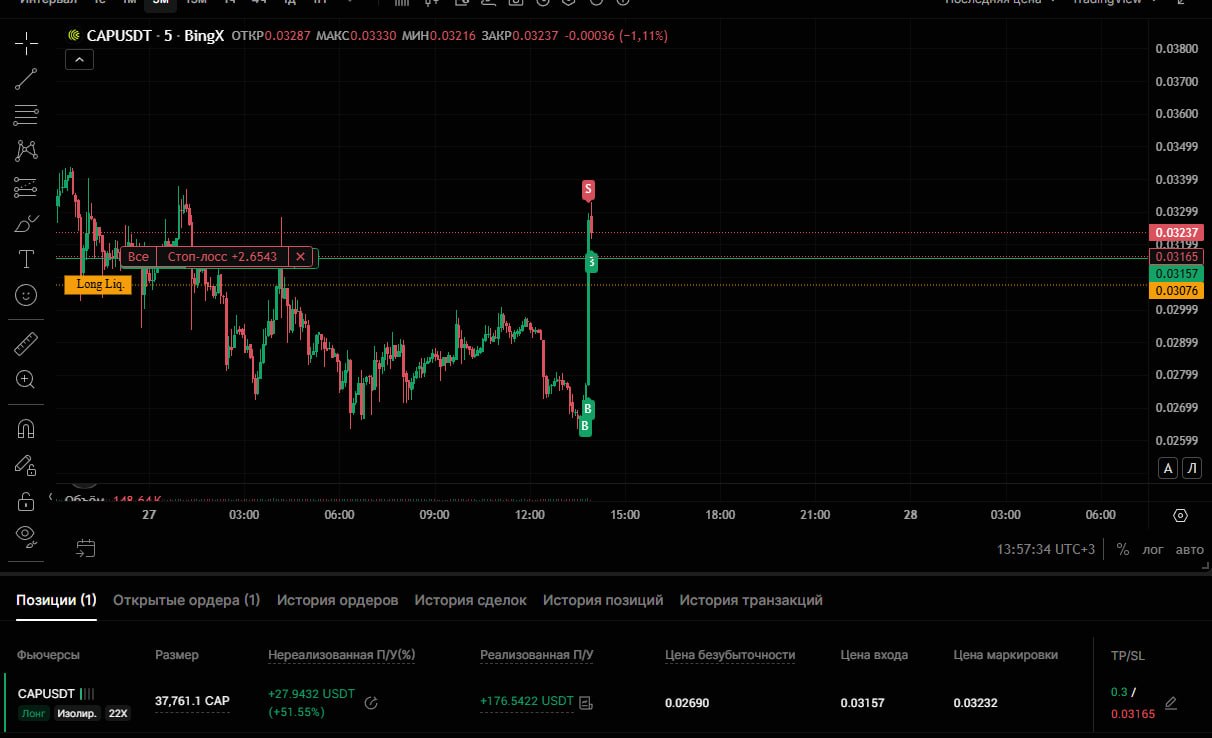
Task: Toggle the magnet snap mode
Action: click(26, 429)
